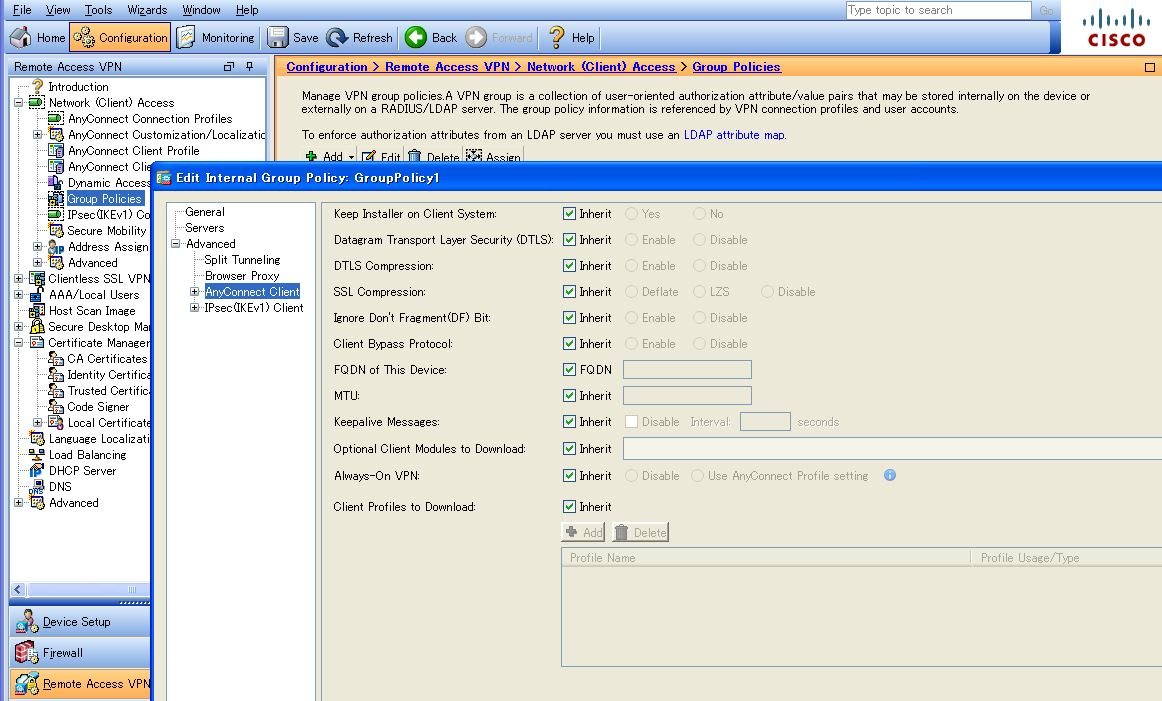
Task: Click Device Setup panel icon
Action: point(27,622)
